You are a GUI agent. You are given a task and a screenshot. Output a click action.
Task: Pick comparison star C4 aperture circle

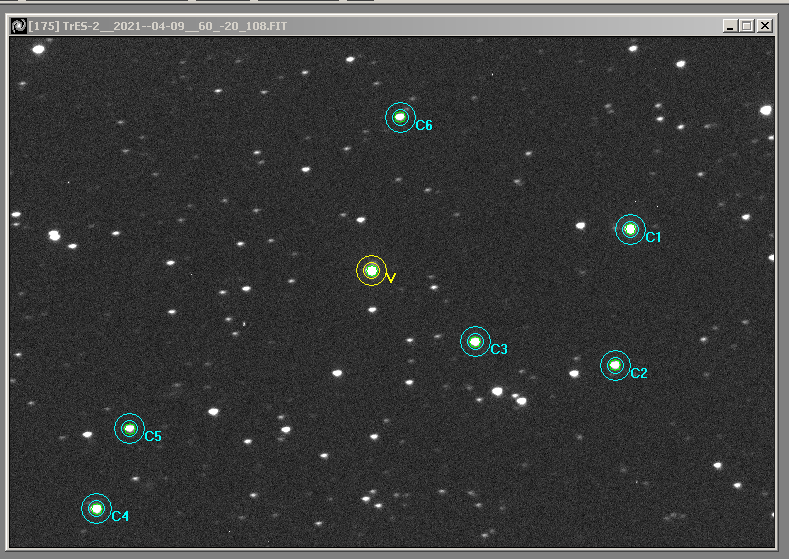(96, 508)
